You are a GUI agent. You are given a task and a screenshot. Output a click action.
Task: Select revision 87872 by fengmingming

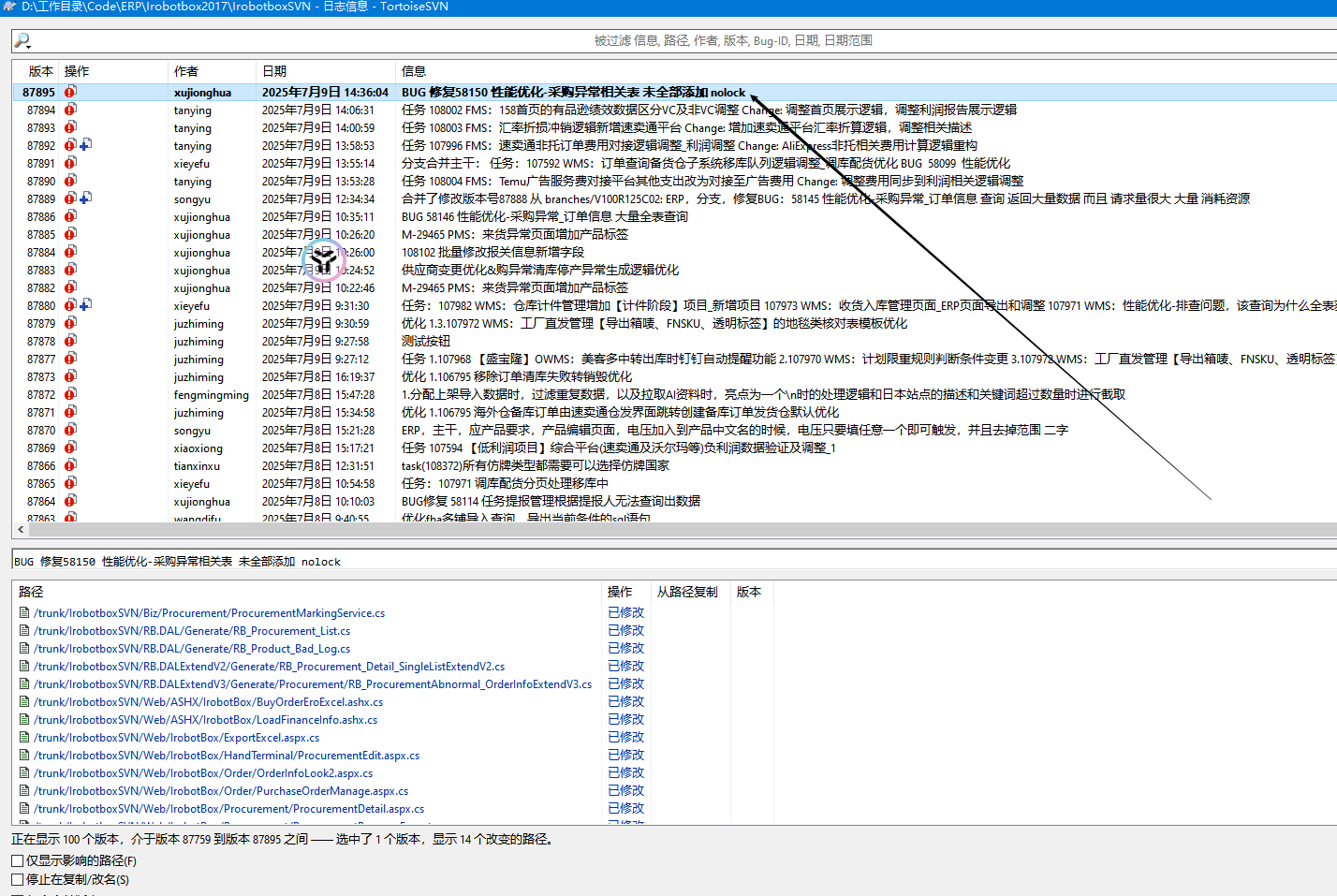point(674,394)
